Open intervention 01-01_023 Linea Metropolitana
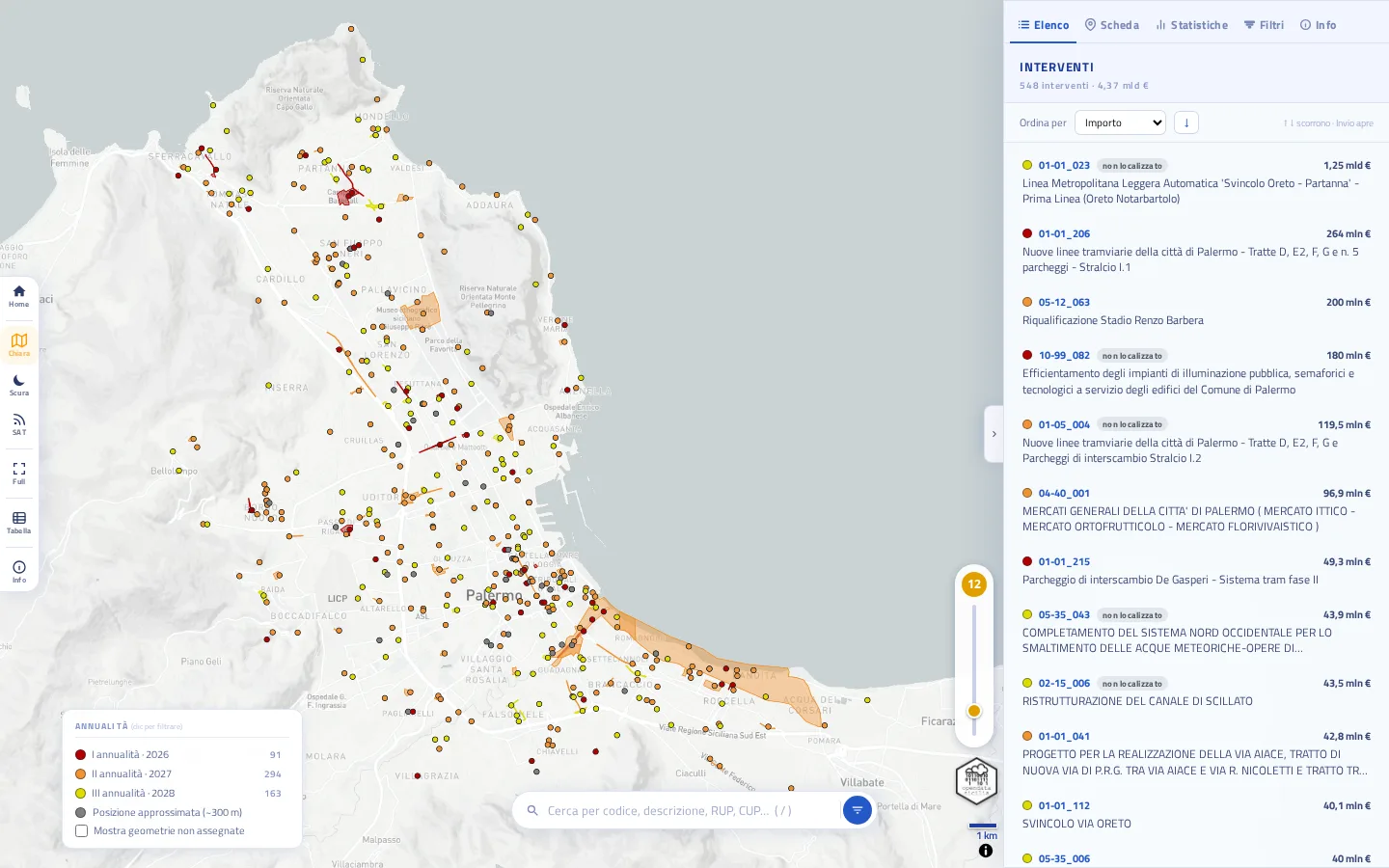The image size is (1389, 868). click(x=1196, y=182)
